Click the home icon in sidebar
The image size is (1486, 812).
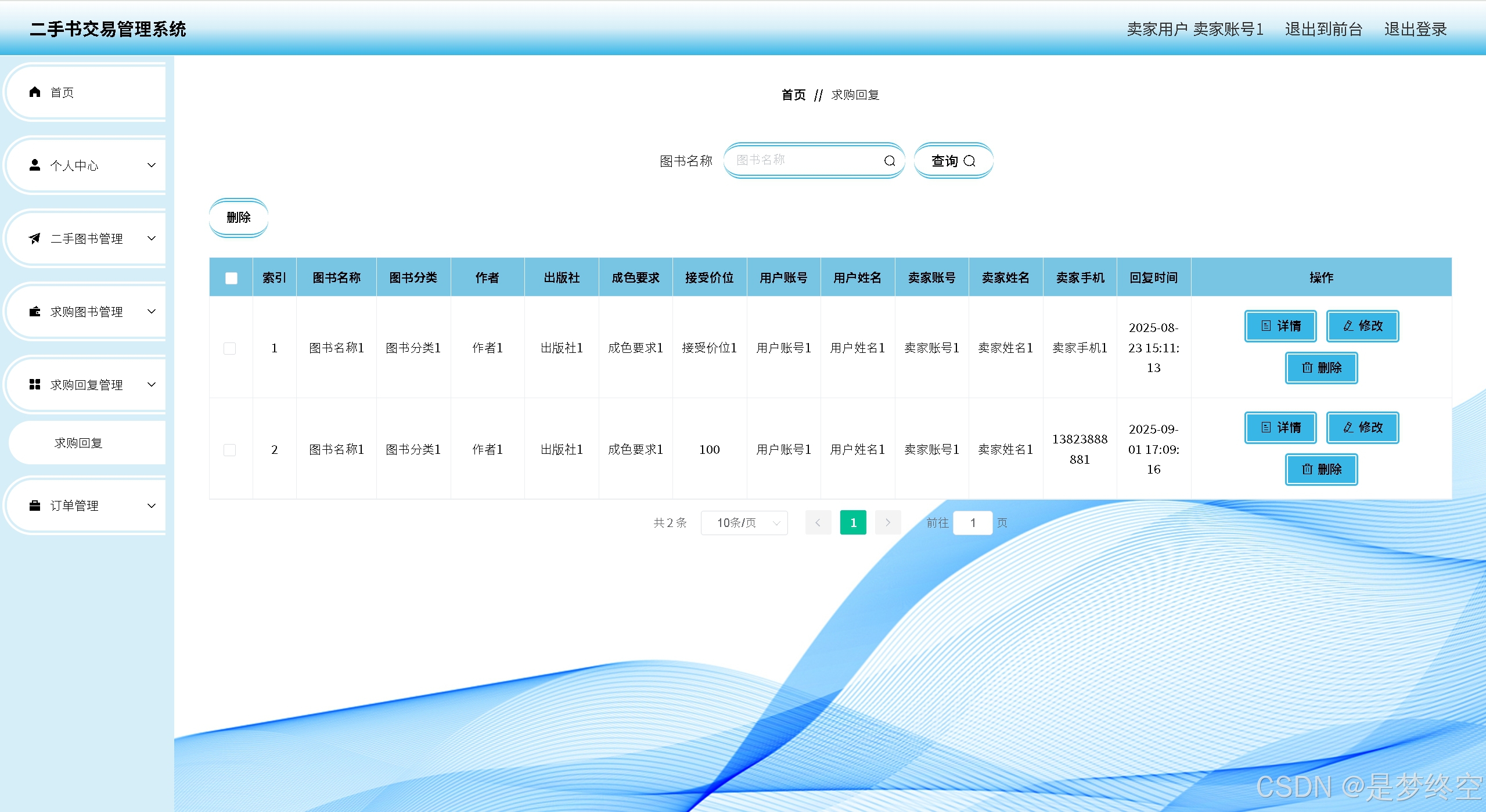click(x=35, y=92)
